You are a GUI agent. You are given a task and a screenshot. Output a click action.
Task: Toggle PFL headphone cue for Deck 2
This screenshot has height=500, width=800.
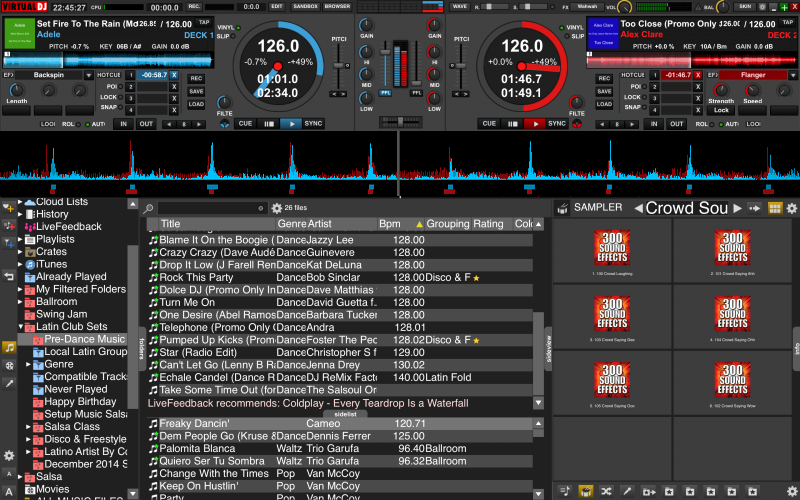click(x=416, y=93)
